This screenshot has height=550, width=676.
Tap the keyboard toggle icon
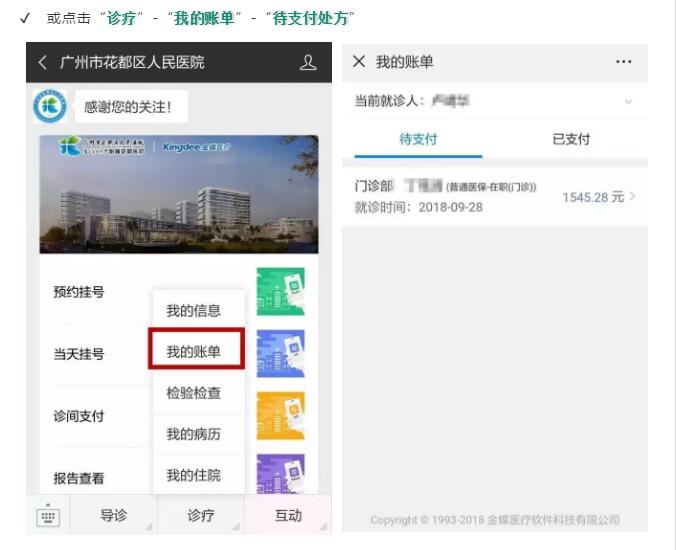48,516
